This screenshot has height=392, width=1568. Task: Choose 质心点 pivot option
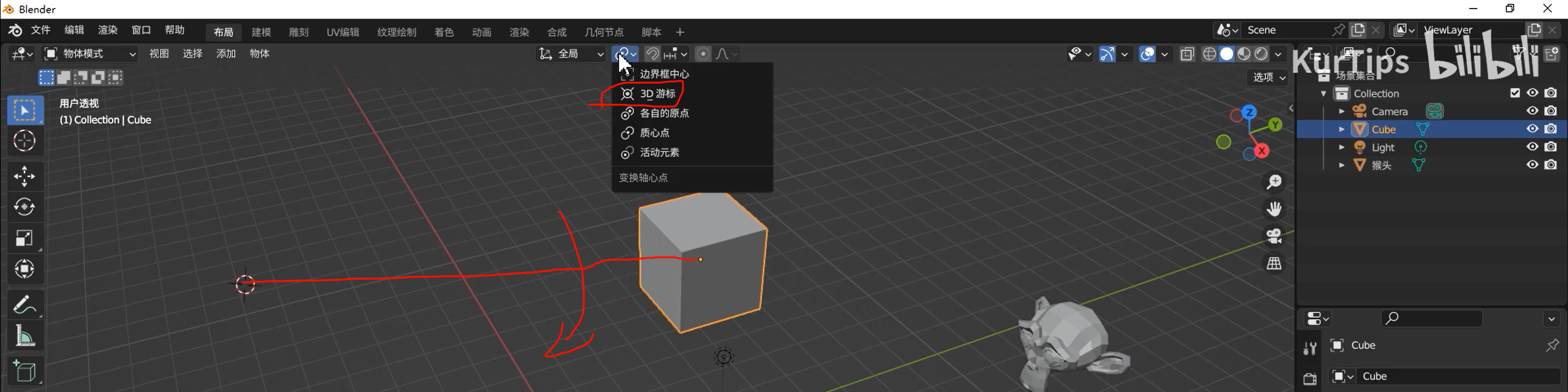692,133
